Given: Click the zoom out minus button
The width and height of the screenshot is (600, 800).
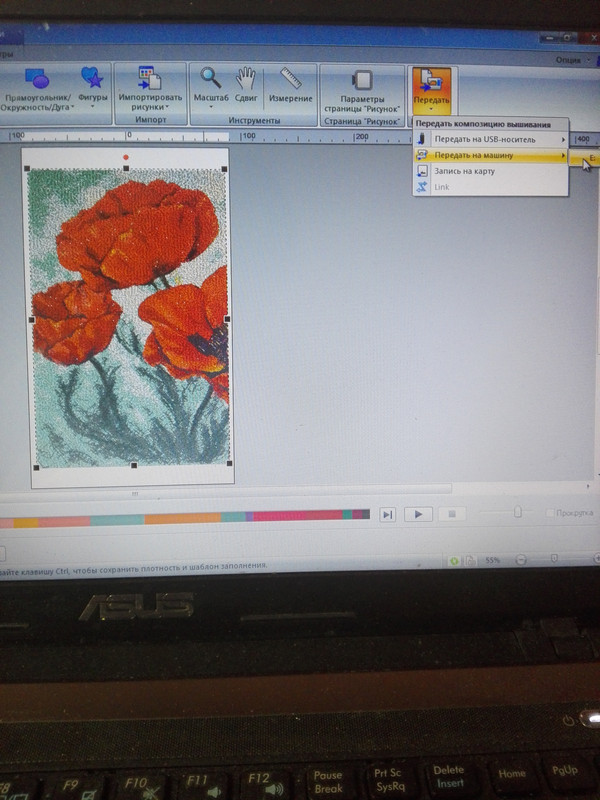Looking at the screenshot, I should (520, 560).
